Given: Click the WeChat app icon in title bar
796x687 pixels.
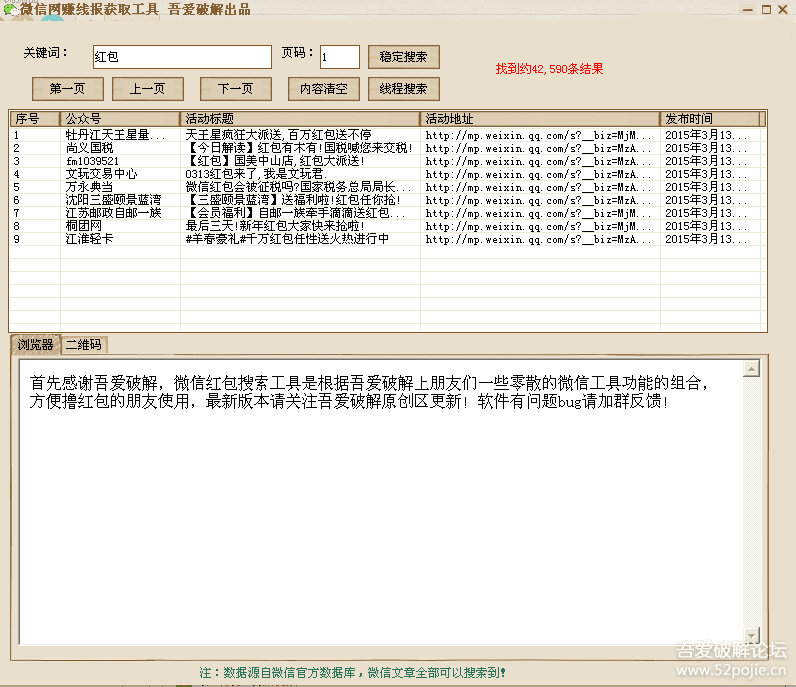Looking at the screenshot, I should (10, 10).
